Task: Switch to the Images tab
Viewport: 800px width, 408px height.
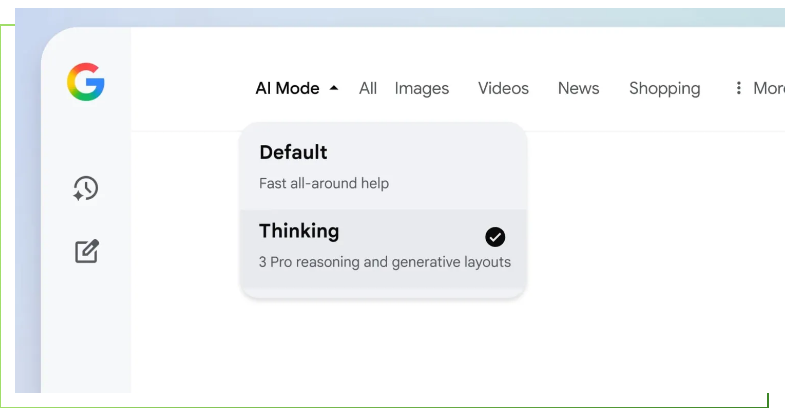Action: (x=422, y=88)
